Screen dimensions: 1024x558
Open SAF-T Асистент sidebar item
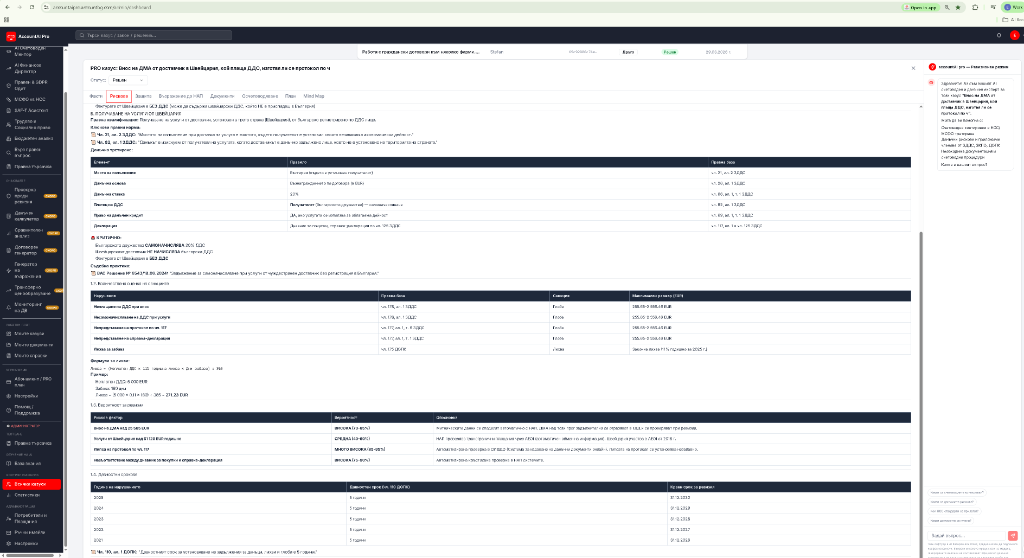pos(31,110)
